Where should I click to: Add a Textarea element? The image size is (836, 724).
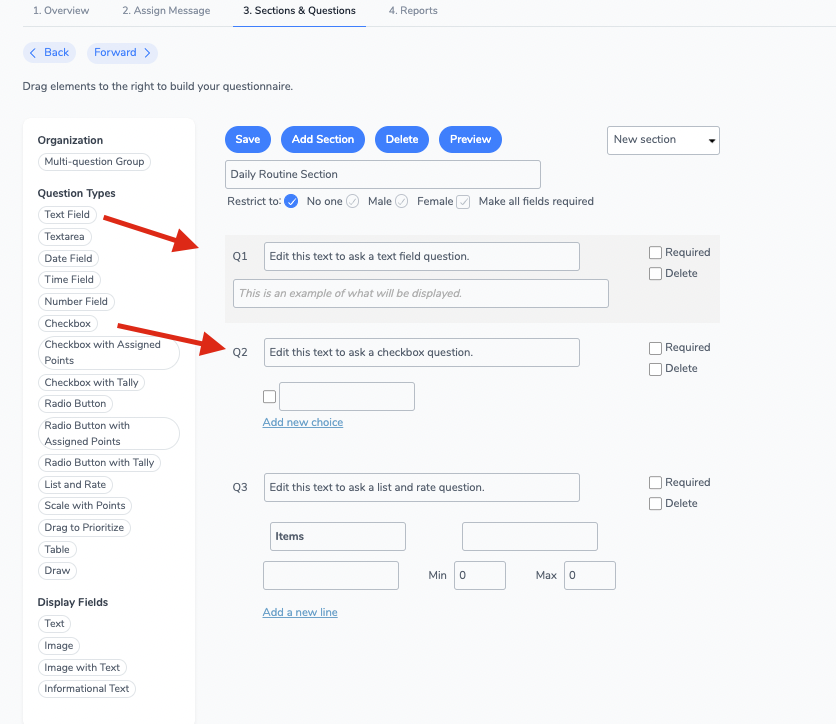coord(64,236)
